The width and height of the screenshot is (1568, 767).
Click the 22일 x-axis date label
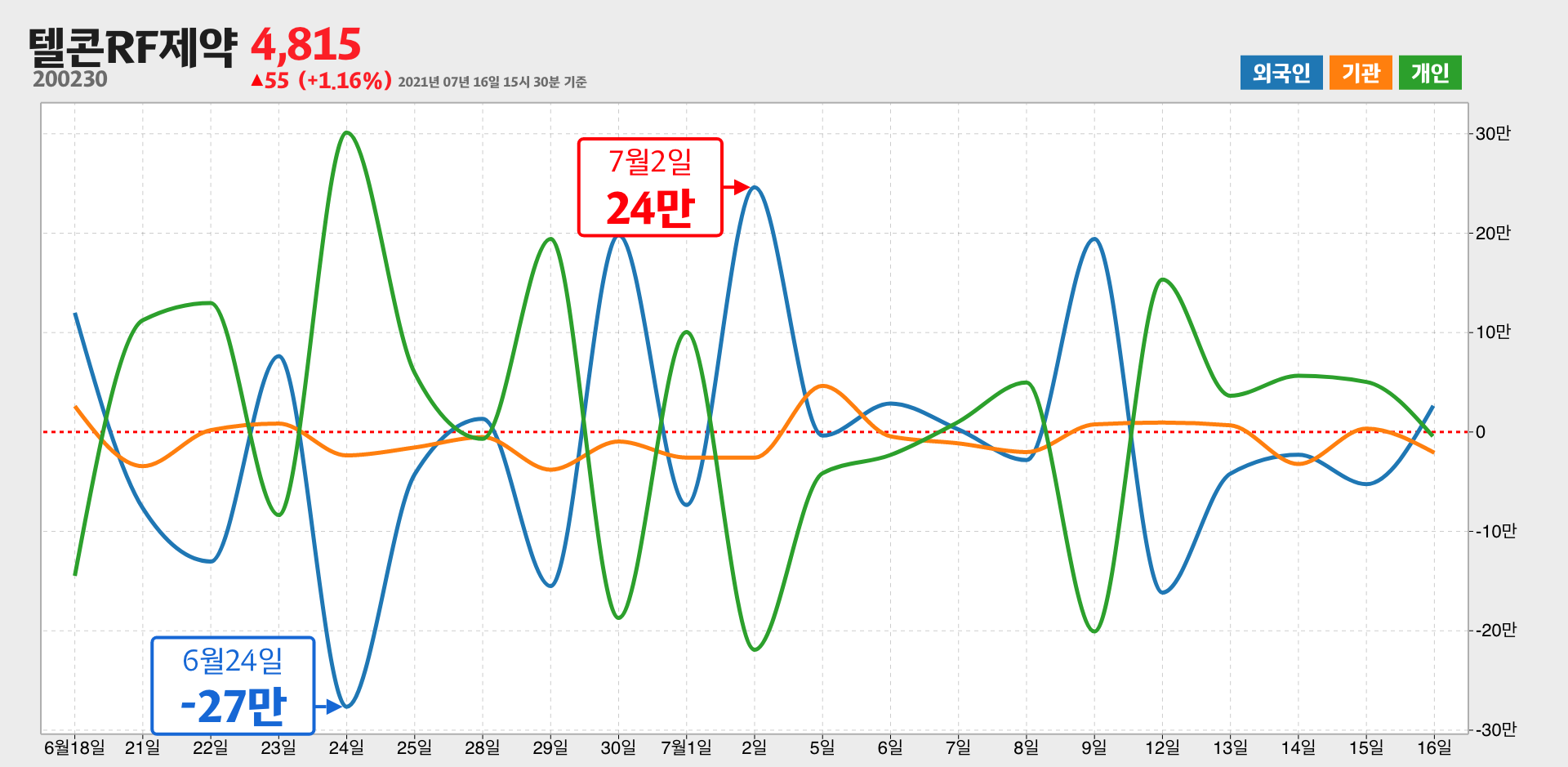coord(211,747)
